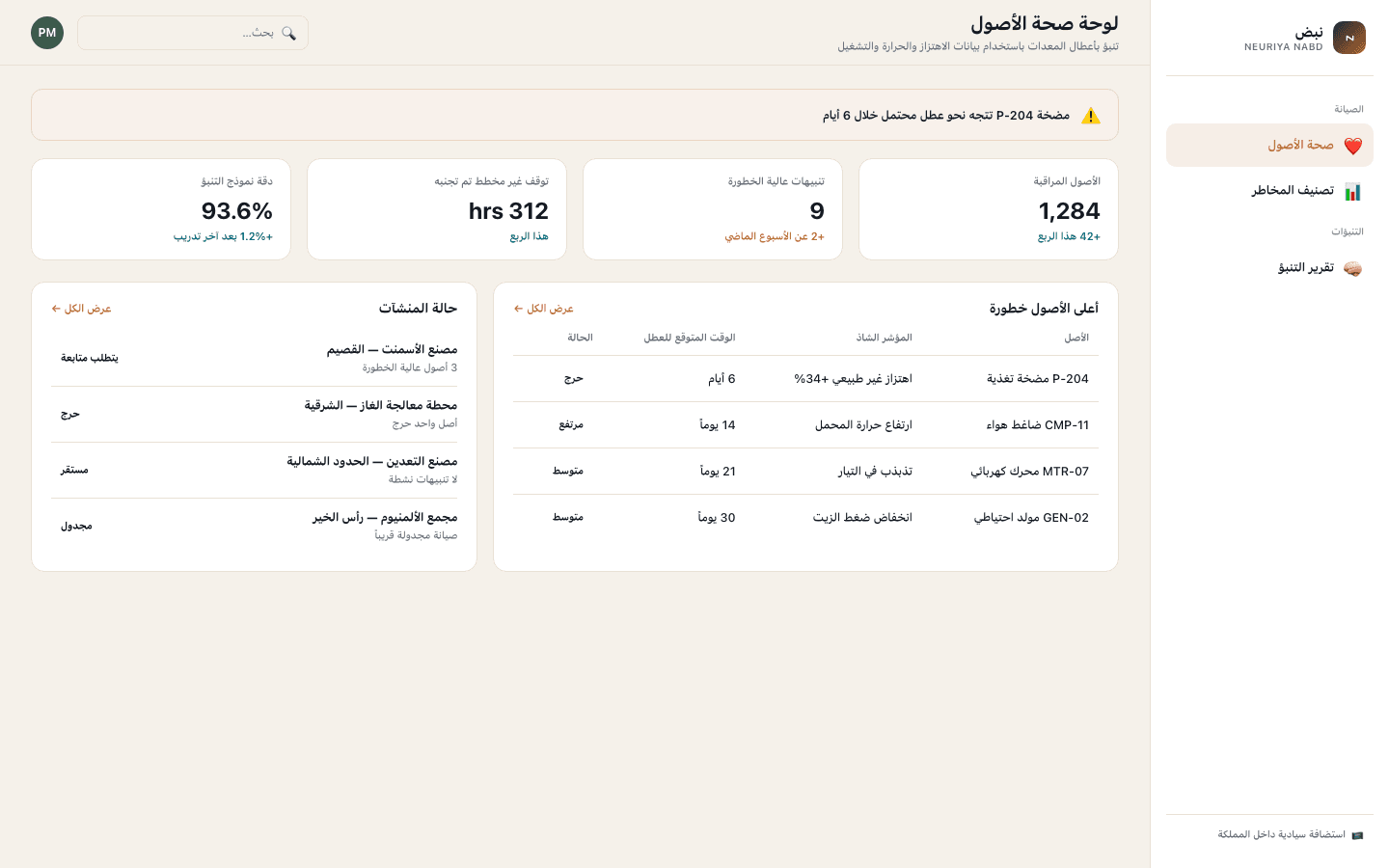Viewport: 1389px width, 868px height.
Task: Click the brain prediction report icon
Action: (x=1353, y=268)
